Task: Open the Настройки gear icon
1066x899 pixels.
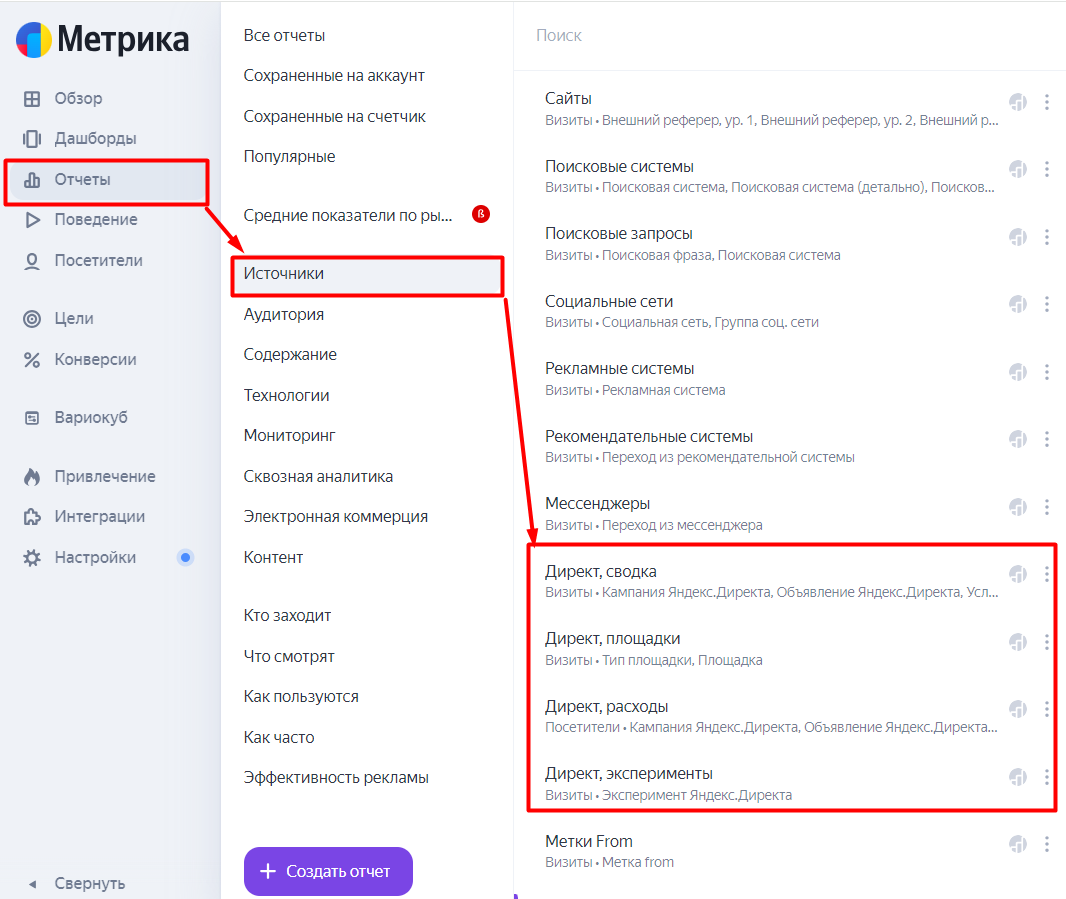Action: [31, 558]
